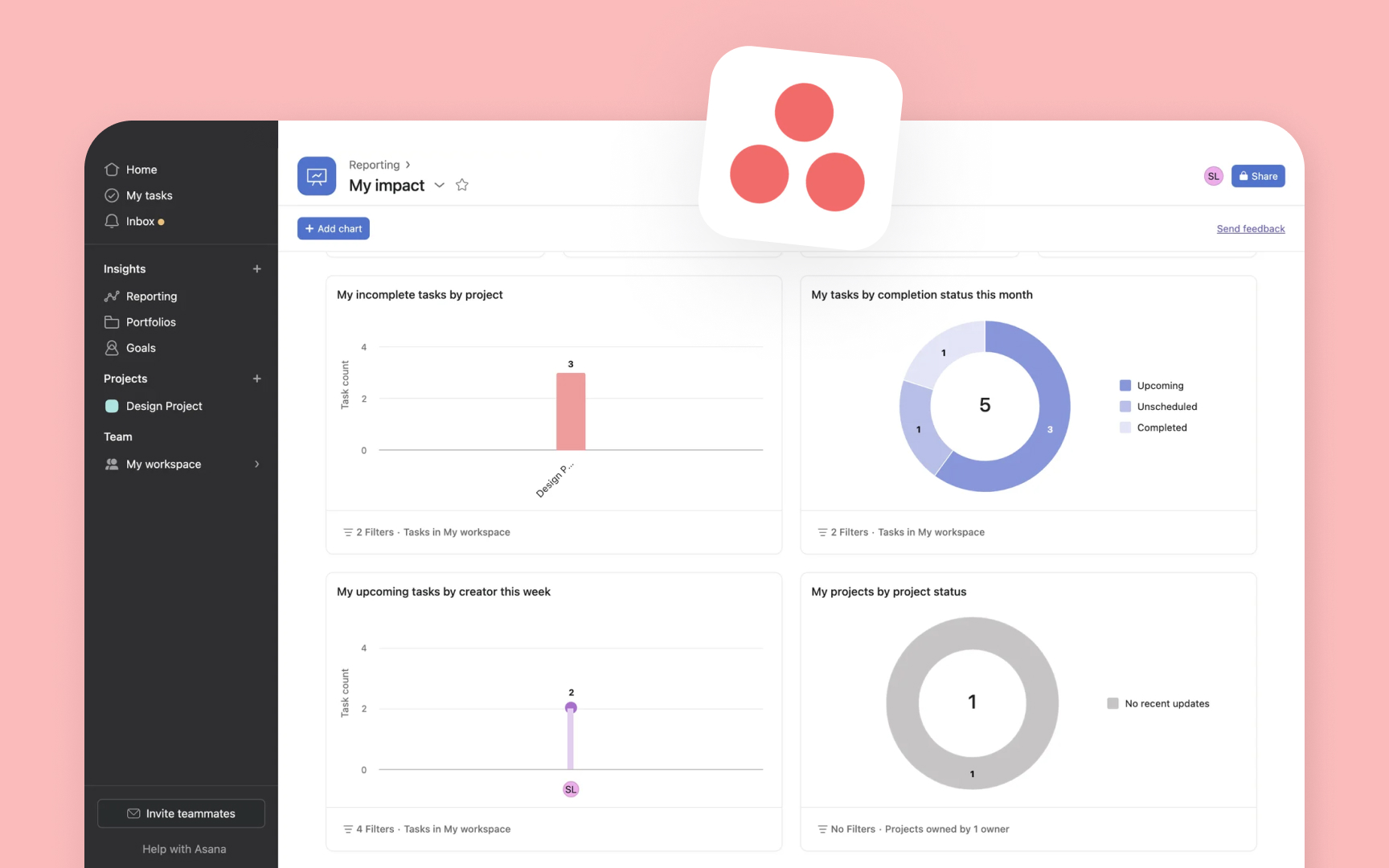Screen dimensions: 1389x868
Task: Toggle the Completed legend entry
Action: pyautogui.click(x=1161, y=428)
